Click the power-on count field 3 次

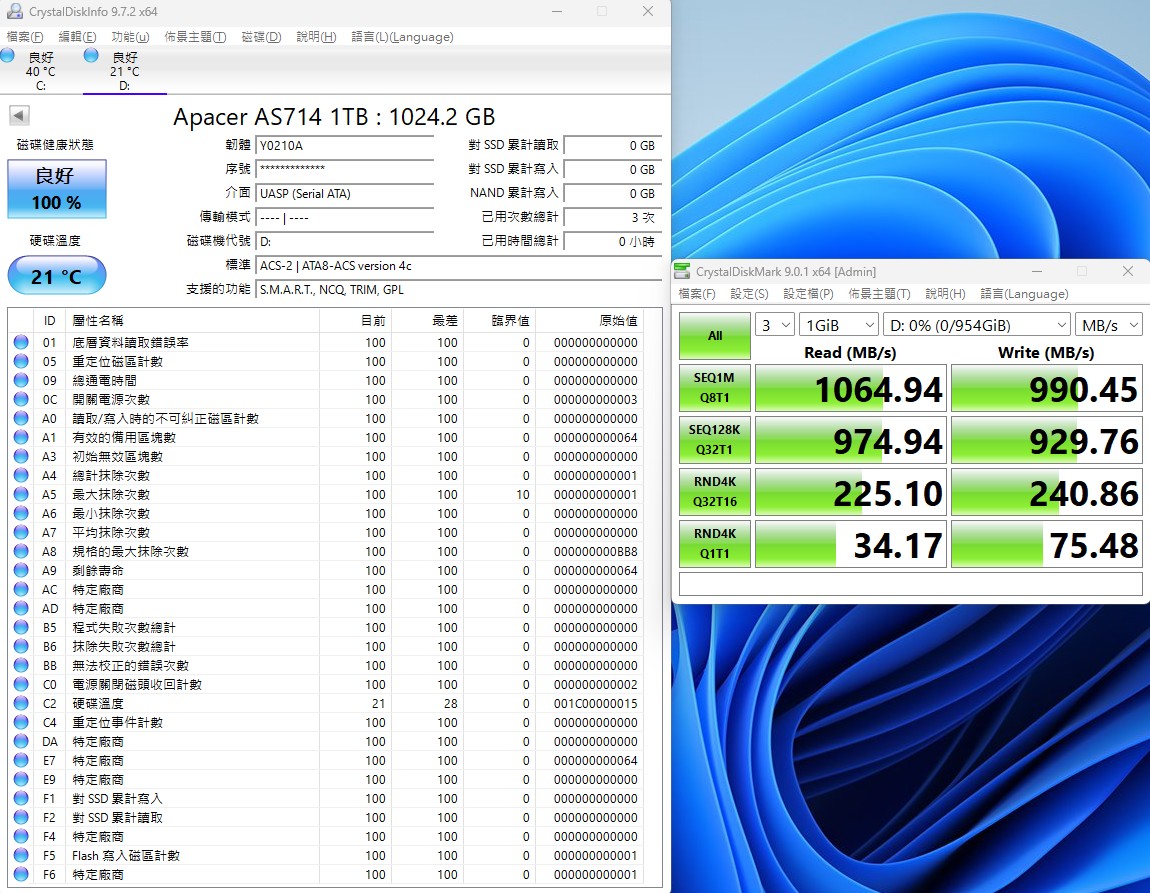coord(612,218)
